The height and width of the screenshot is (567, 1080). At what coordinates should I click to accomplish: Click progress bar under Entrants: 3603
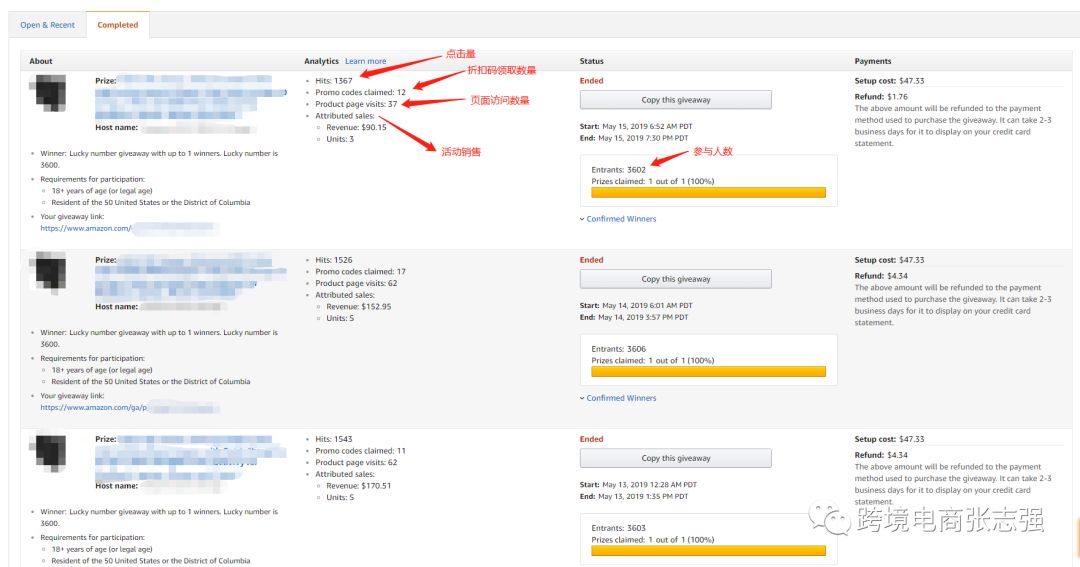tap(708, 550)
